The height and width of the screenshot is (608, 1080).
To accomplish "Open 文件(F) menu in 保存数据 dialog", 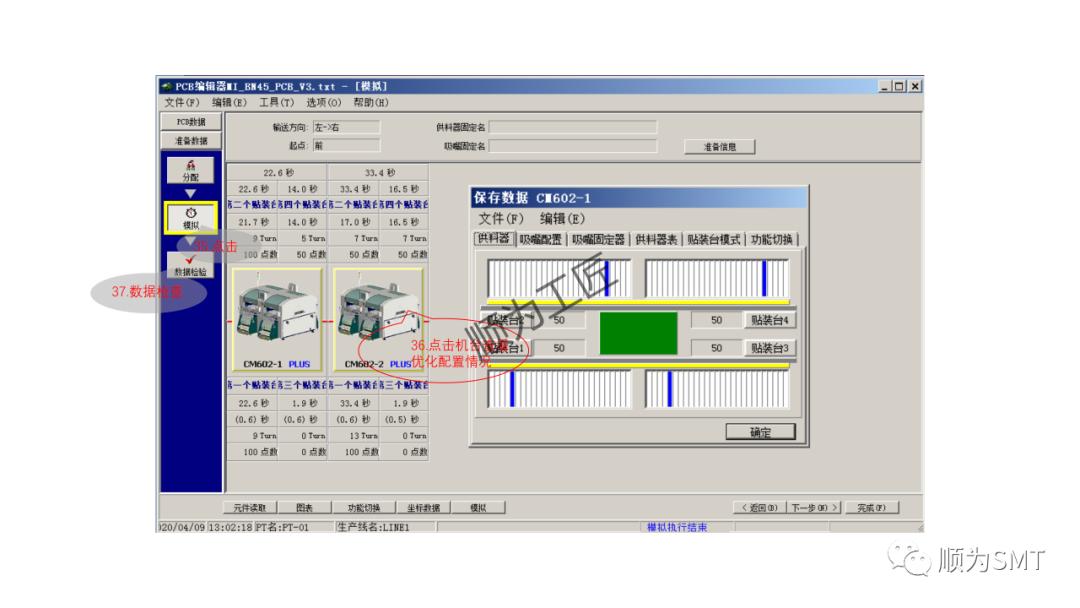I will [501, 219].
